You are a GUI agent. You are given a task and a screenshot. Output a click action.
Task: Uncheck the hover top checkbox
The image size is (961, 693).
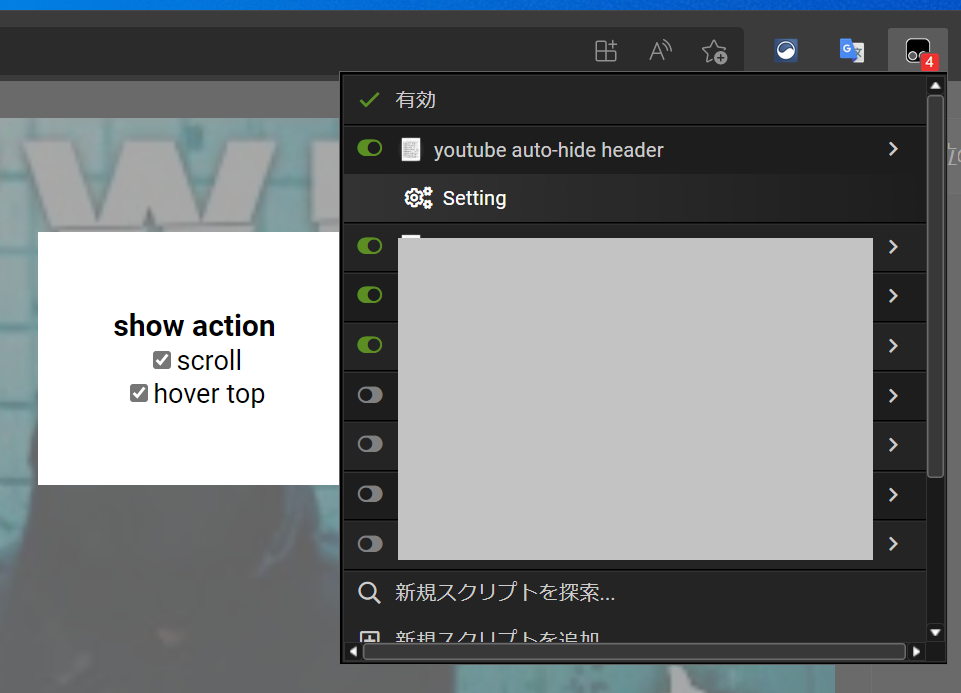coord(139,393)
